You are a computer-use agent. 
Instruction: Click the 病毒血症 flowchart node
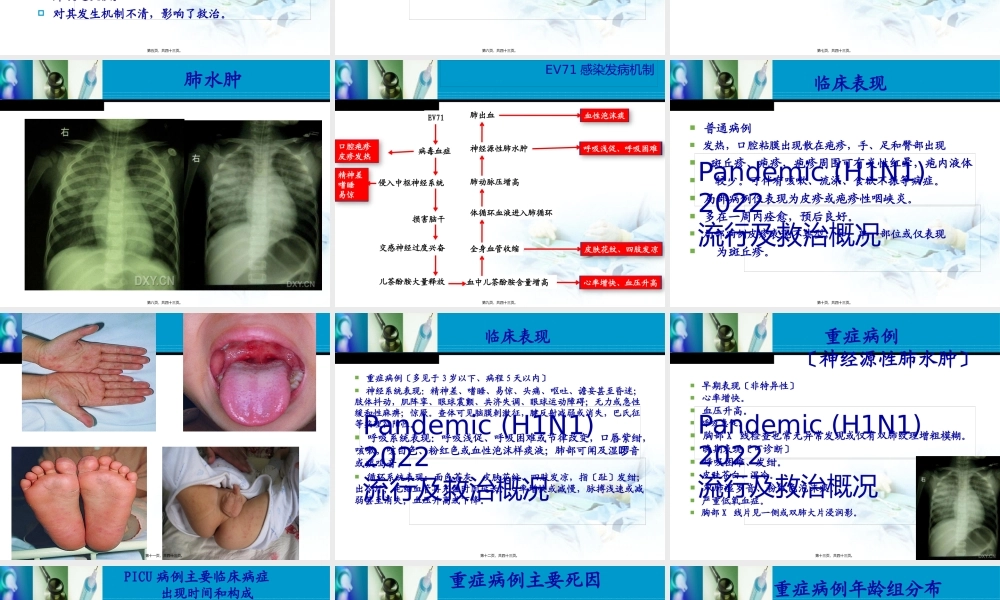[434, 151]
